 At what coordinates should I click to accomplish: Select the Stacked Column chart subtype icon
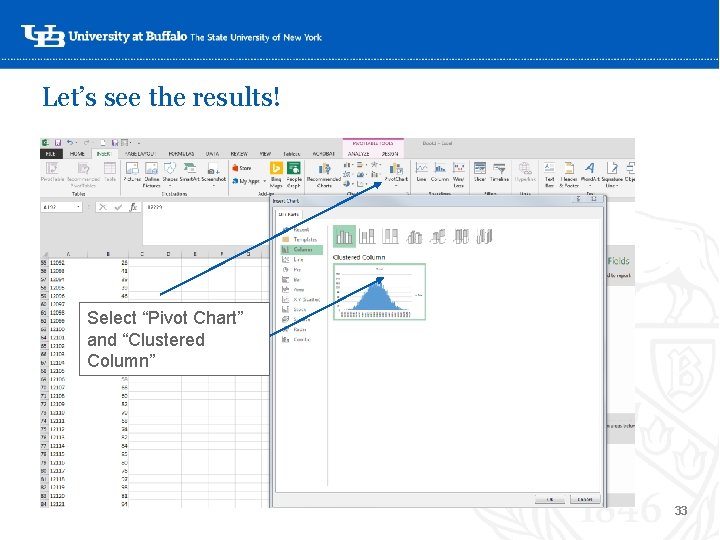367,236
